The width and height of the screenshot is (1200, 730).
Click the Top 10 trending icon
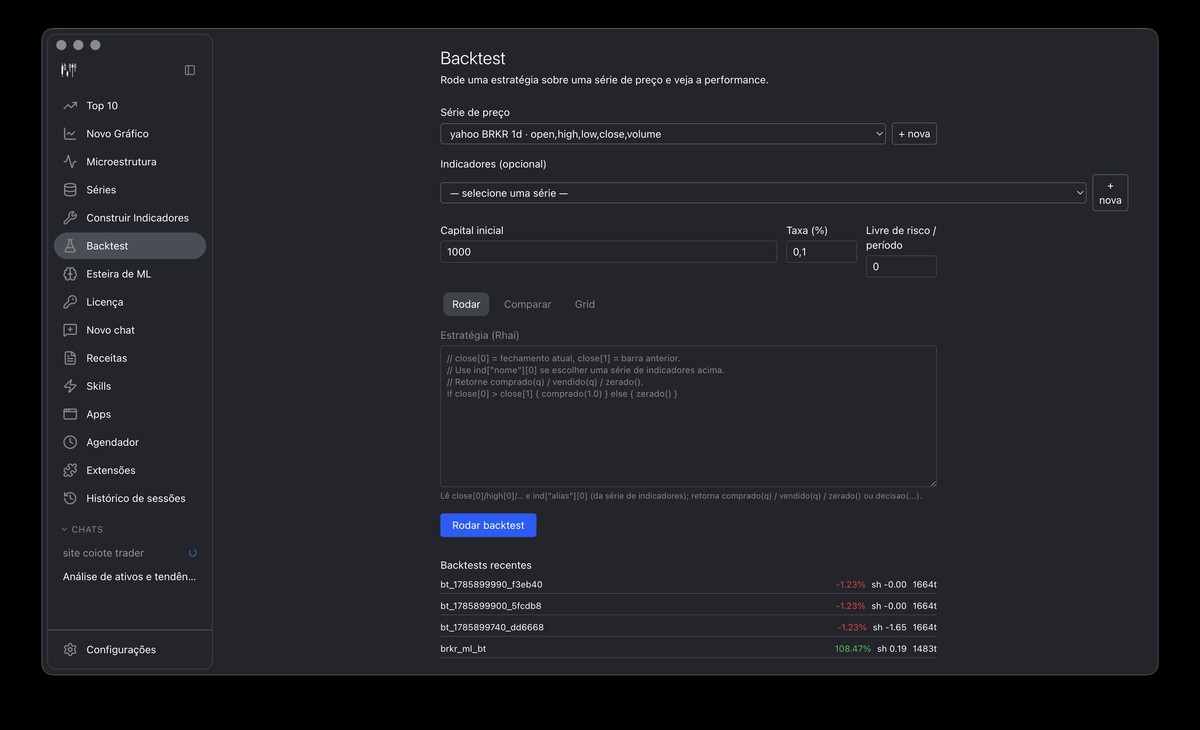point(70,106)
